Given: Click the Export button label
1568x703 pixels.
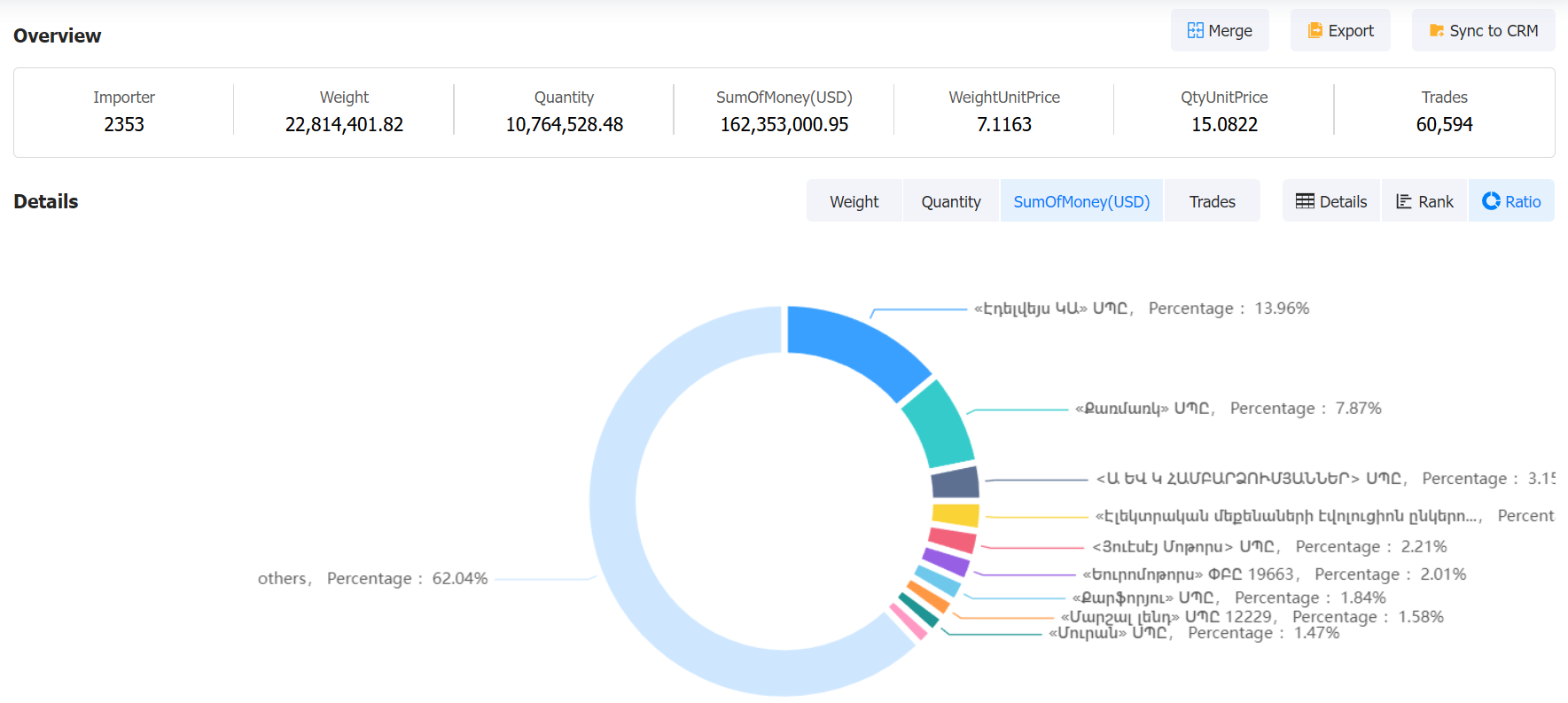Looking at the screenshot, I should (1351, 31).
